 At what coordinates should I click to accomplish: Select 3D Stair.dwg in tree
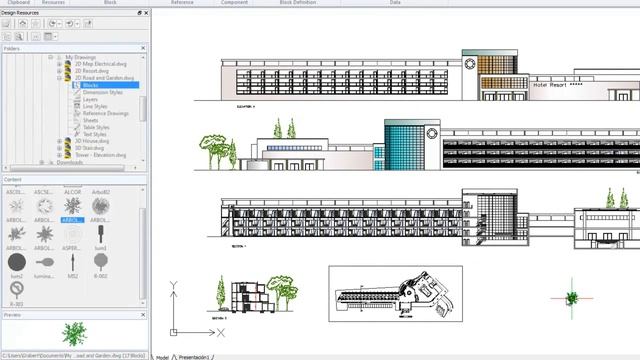[89, 148]
